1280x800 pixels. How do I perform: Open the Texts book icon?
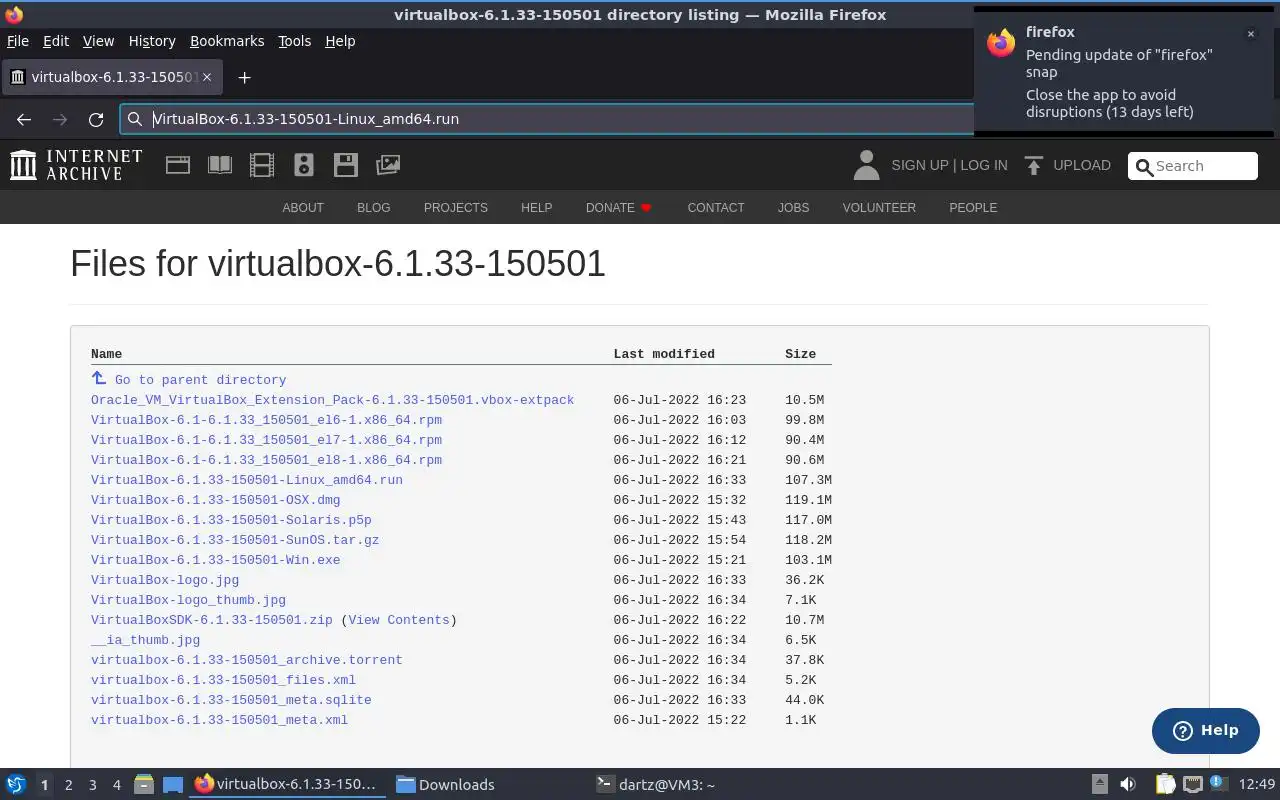pyautogui.click(x=220, y=165)
